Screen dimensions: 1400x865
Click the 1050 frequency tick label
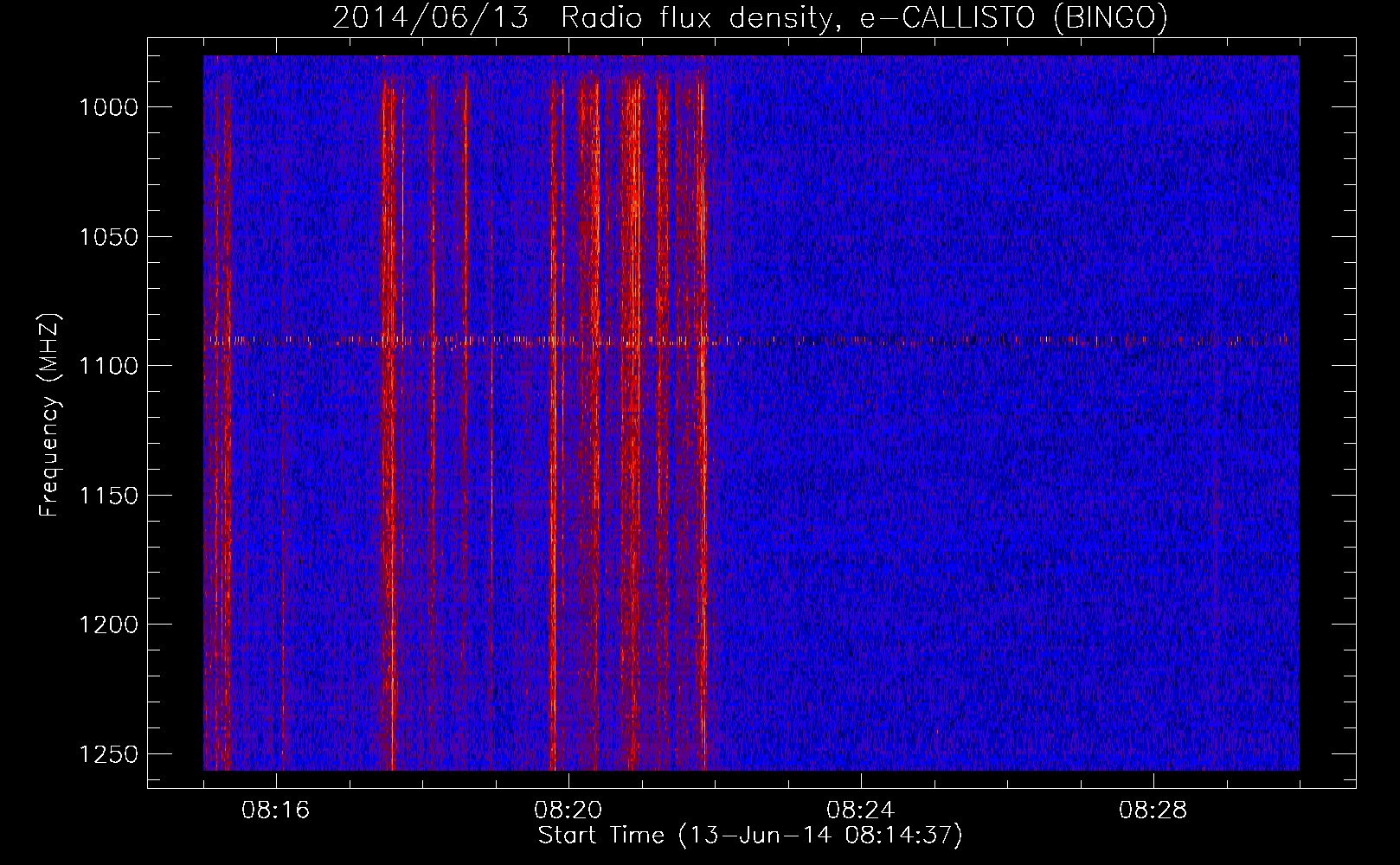tap(108, 237)
